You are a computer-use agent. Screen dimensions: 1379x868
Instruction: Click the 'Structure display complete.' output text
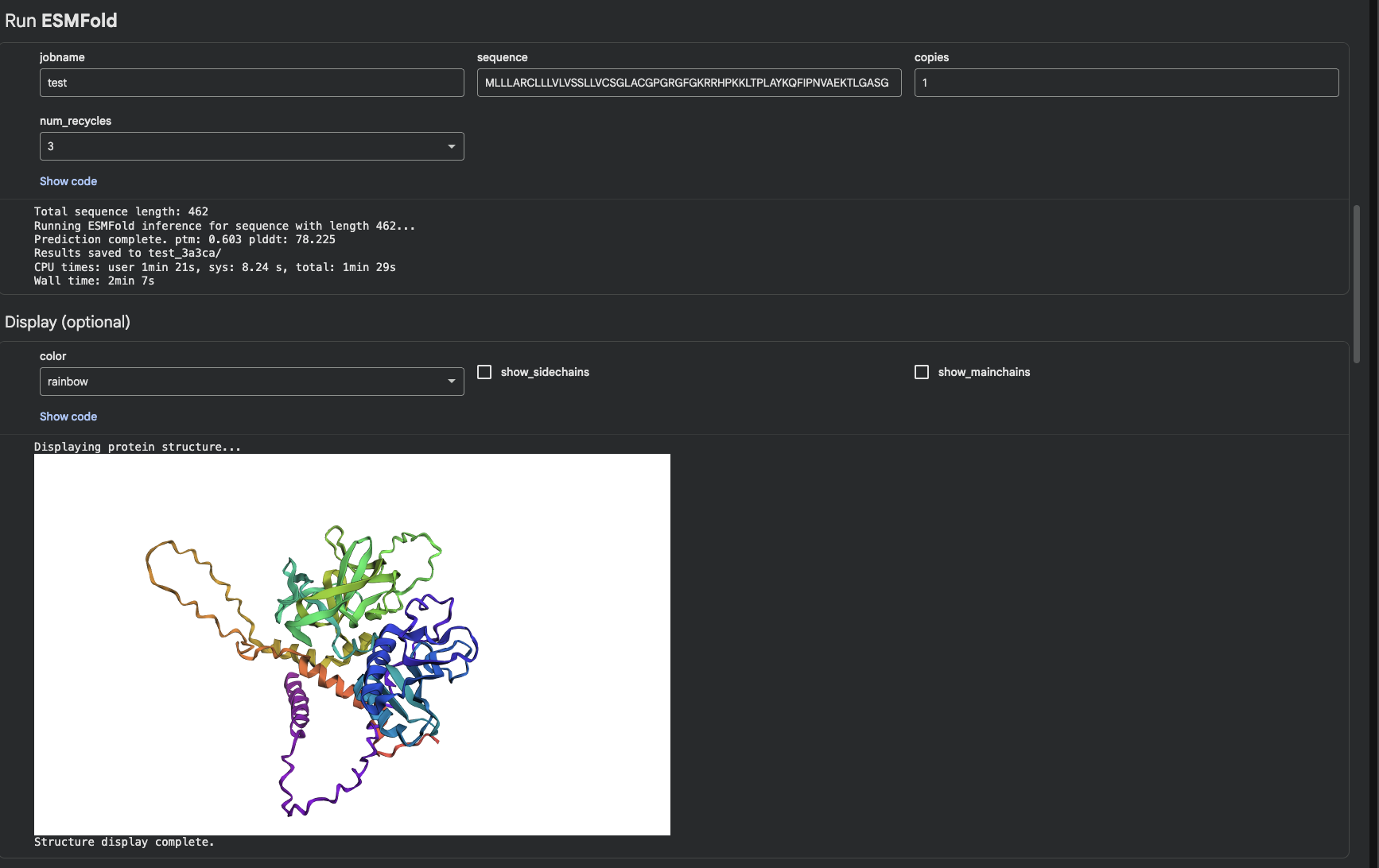point(124,842)
